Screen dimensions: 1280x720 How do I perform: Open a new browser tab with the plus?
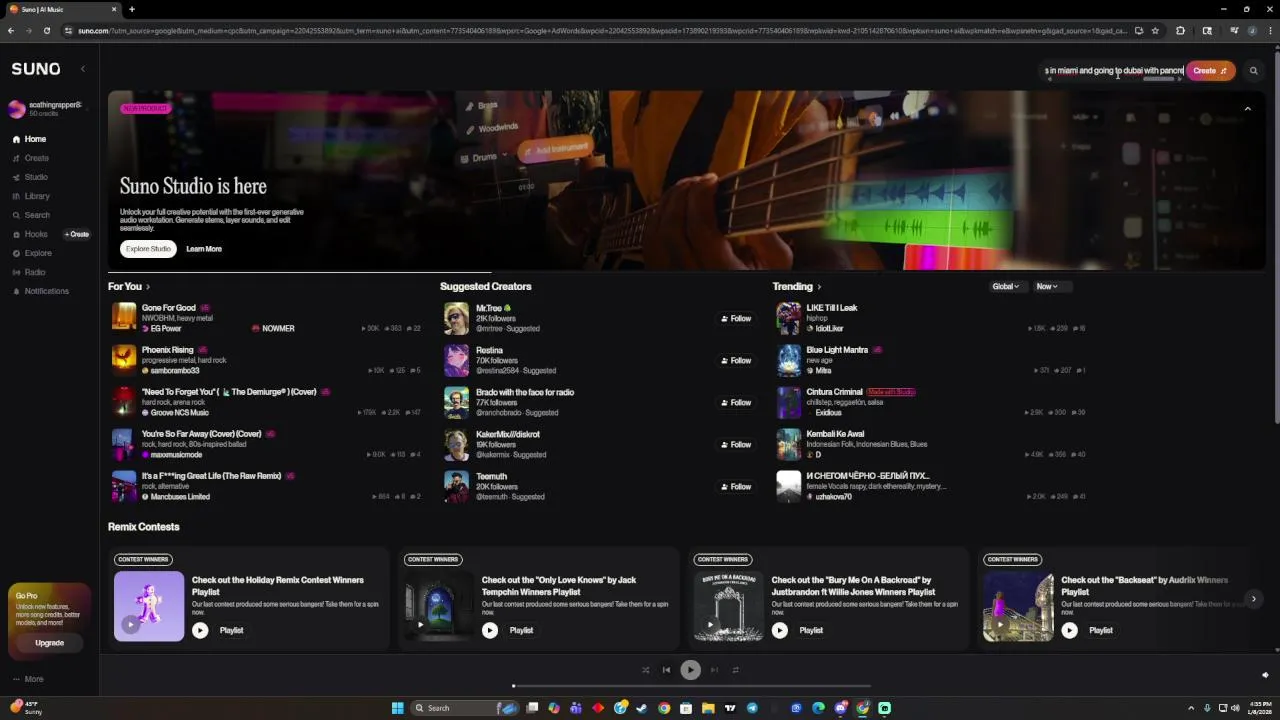click(x=131, y=9)
